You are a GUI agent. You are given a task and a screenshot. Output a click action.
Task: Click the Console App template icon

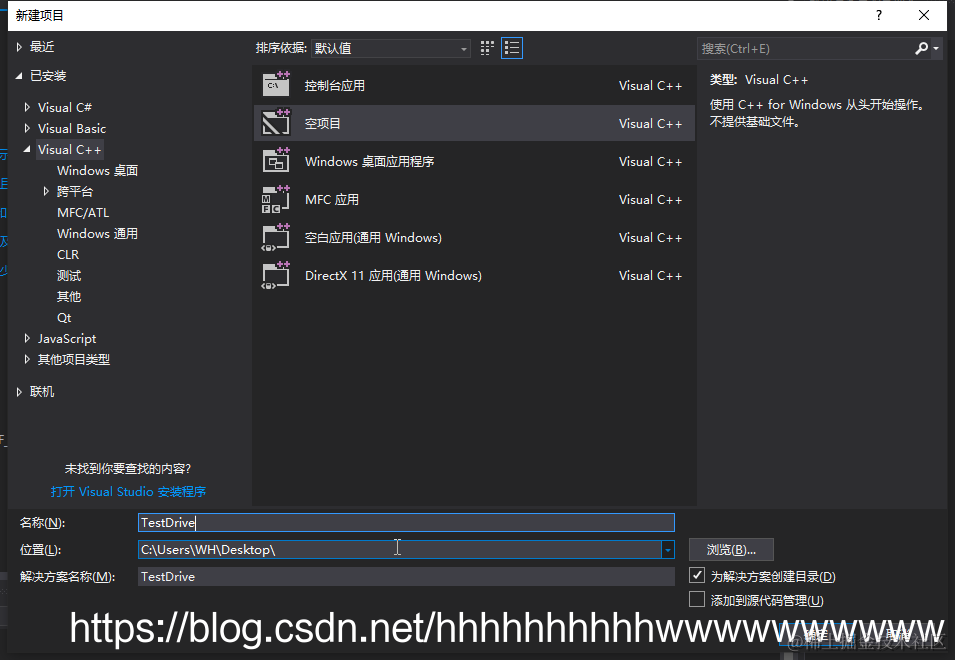tap(276, 85)
